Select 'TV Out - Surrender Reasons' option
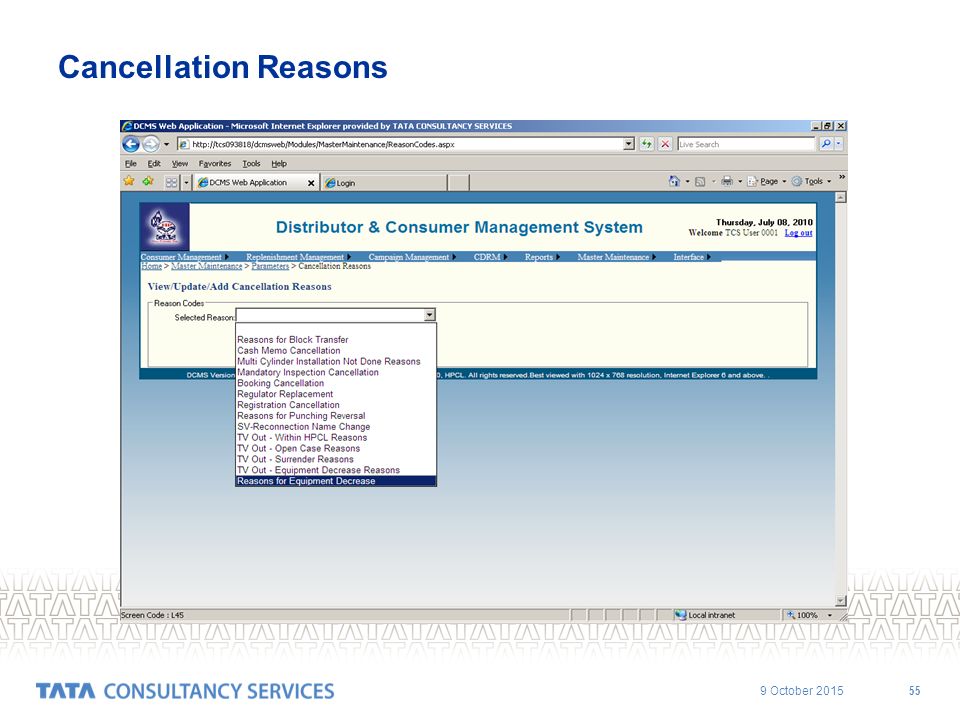960x720 pixels. pyautogui.click(x=336, y=459)
